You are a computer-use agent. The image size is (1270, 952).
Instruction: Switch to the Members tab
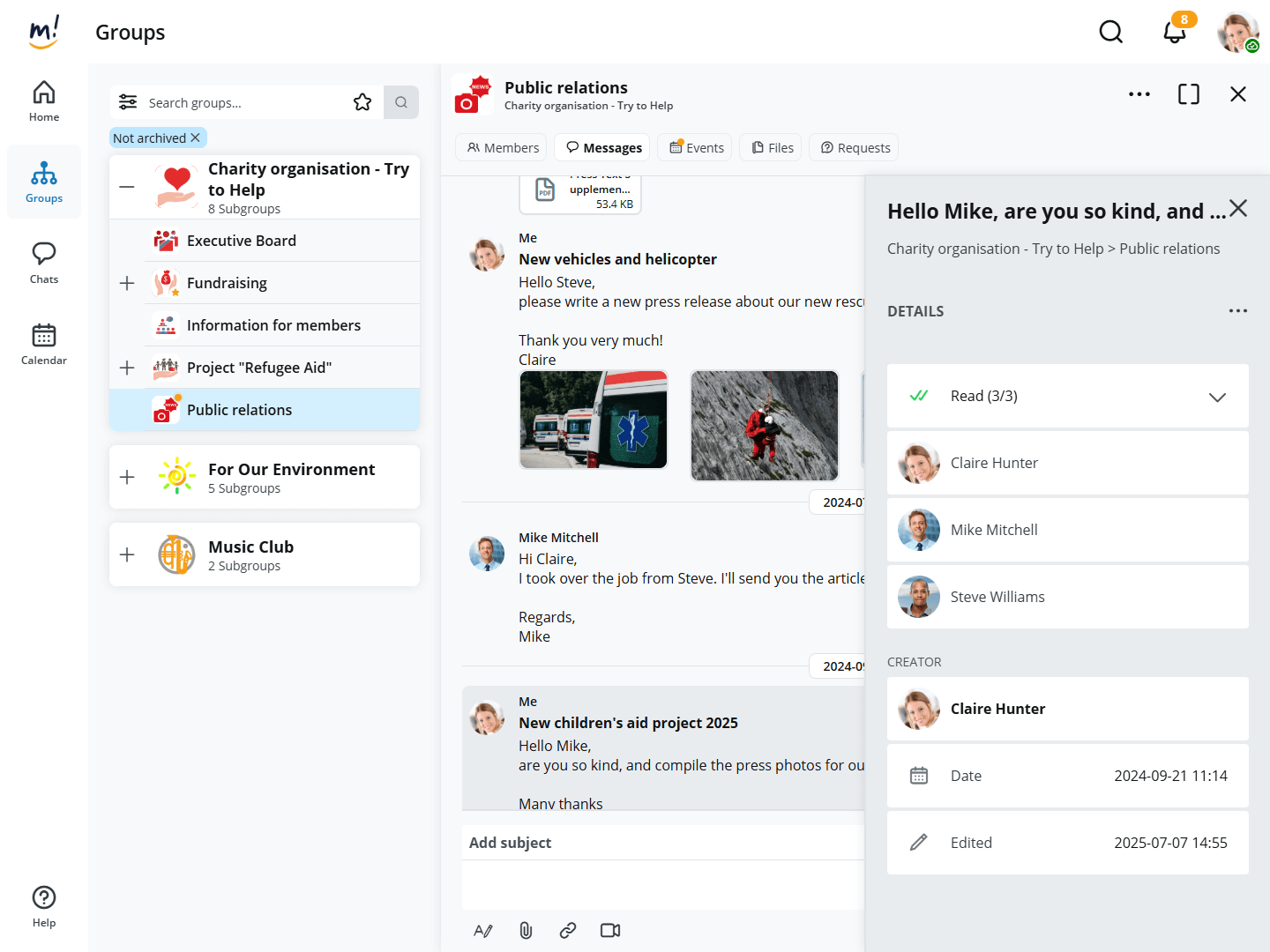tap(502, 147)
